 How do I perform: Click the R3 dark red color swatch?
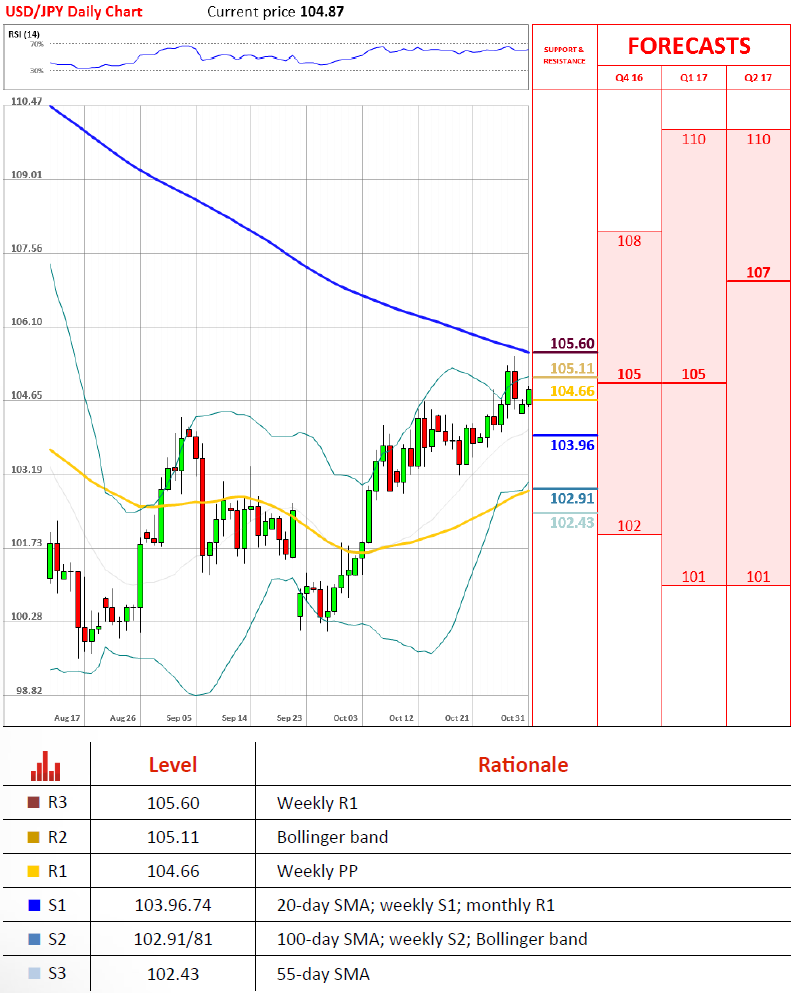(34, 802)
